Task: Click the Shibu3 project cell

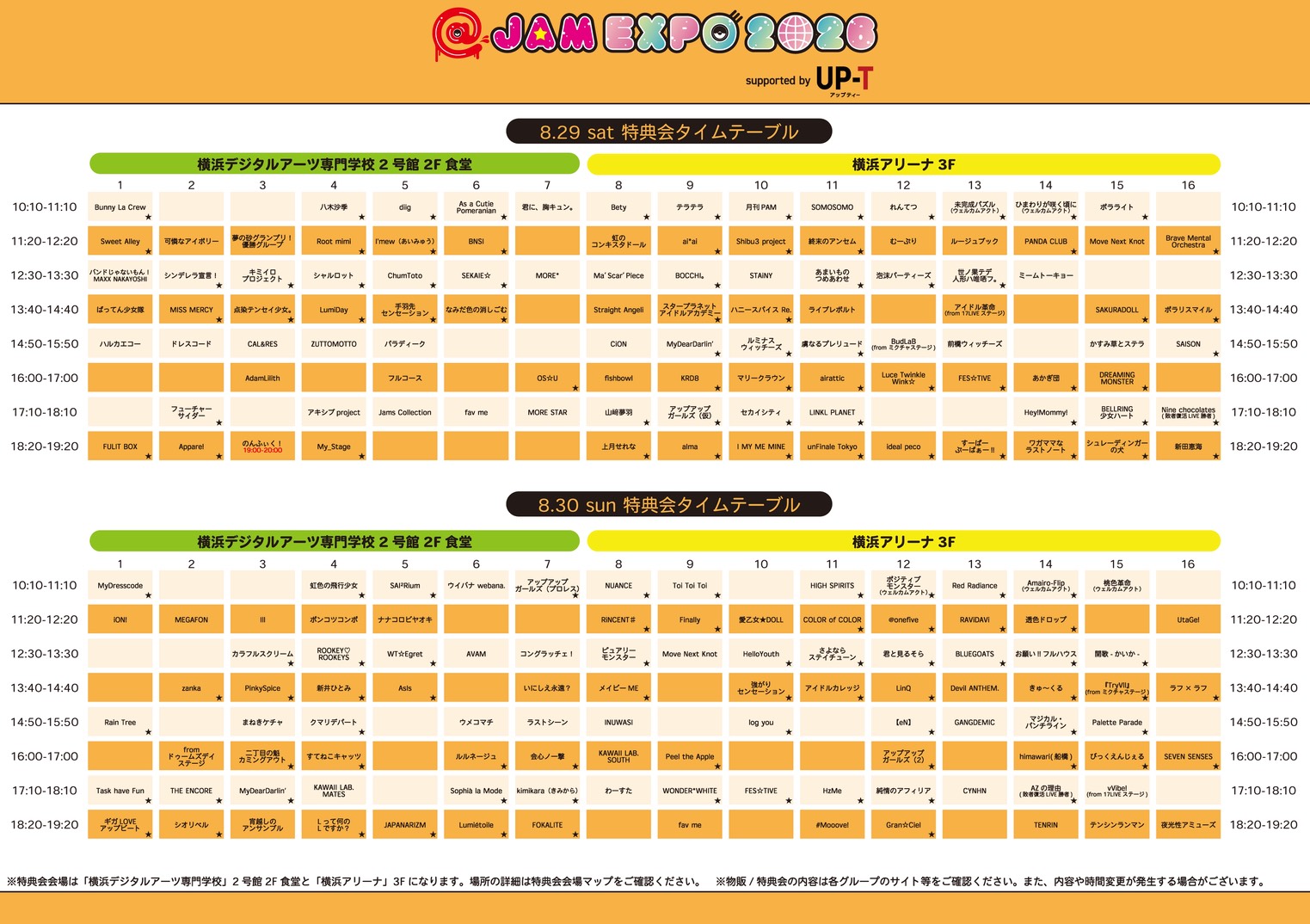Action: pyautogui.click(x=761, y=242)
